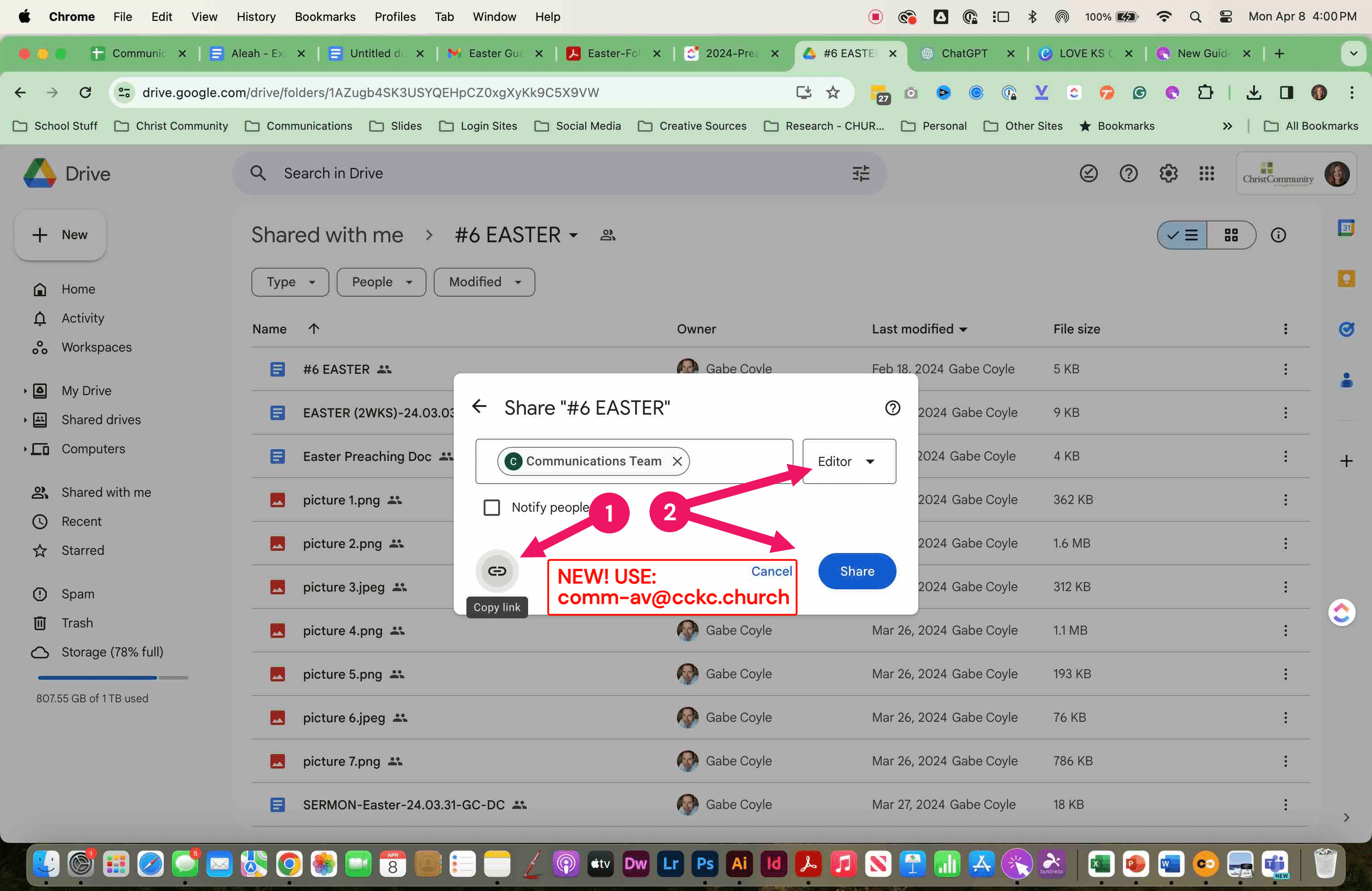Switch to the Untitled document tab
Viewport: 1372px width, 891px height.
pos(377,53)
